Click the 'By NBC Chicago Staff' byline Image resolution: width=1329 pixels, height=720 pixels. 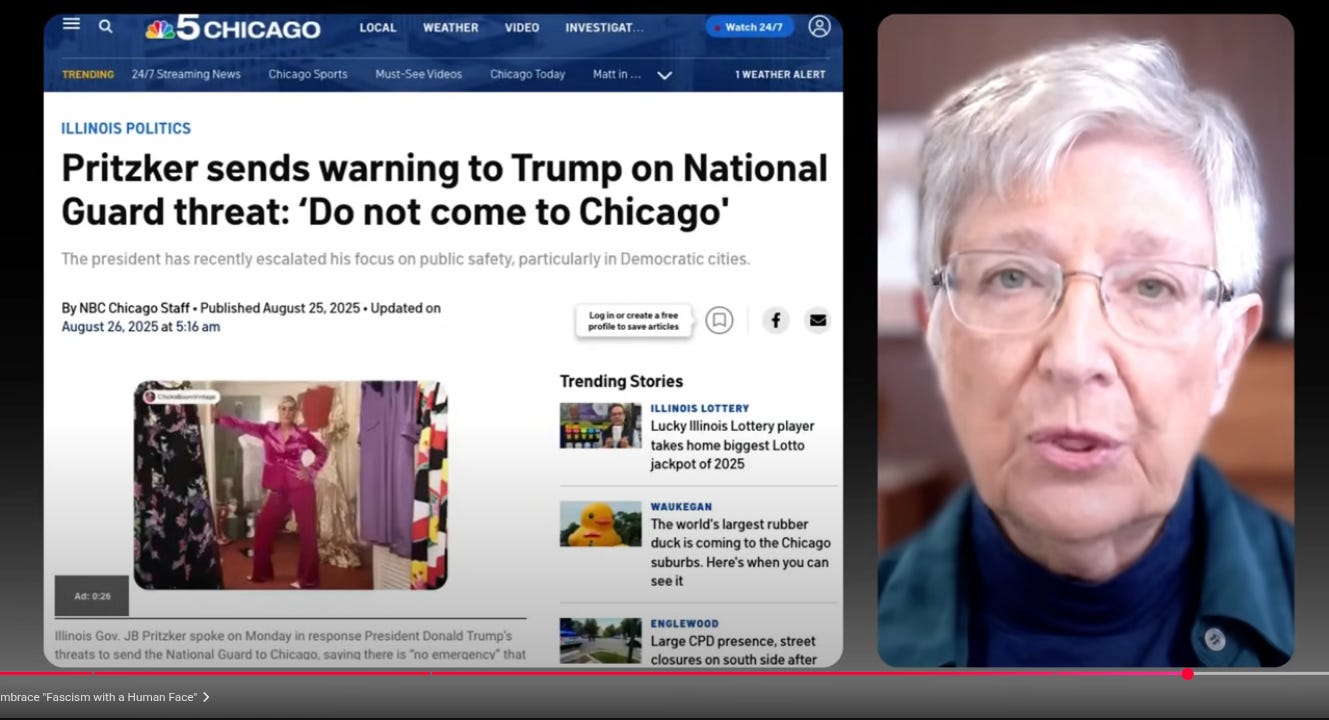click(x=125, y=308)
